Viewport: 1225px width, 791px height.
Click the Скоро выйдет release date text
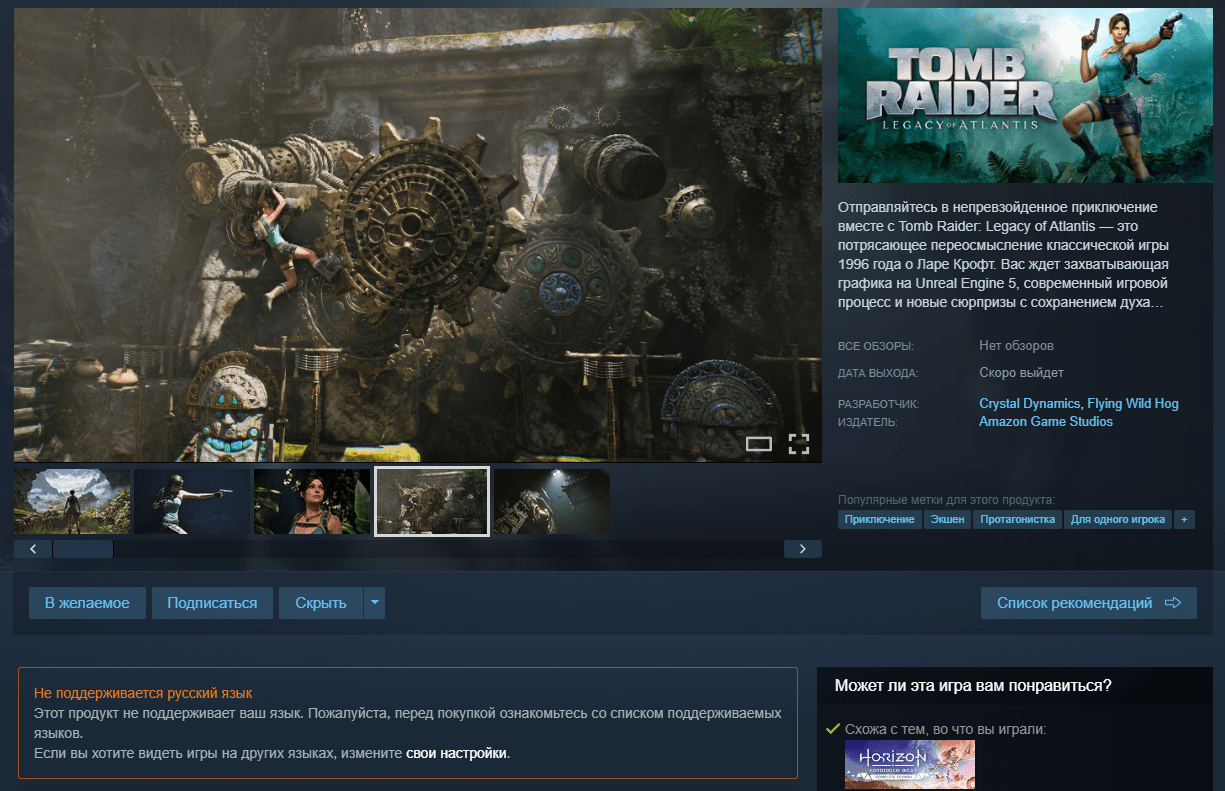tap(1021, 373)
